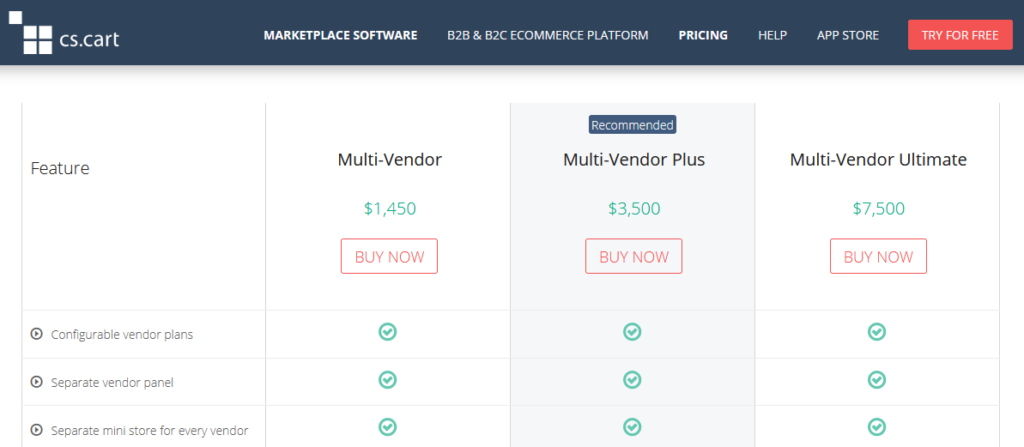The height and width of the screenshot is (447, 1024).
Task: Click Multi-Vendor Plus checkmark for Configurable vendor plans
Action: pyautogui.click(x=632, y=332)
